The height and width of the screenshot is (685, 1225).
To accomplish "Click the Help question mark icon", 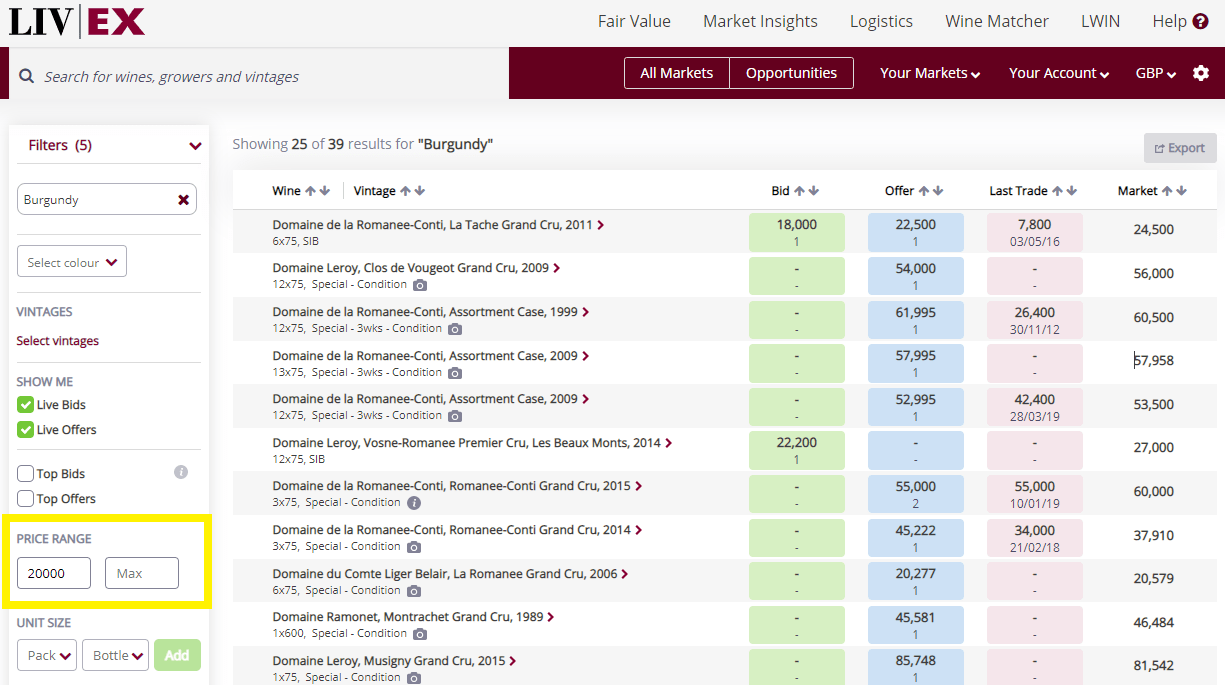I will point(1200,21).
